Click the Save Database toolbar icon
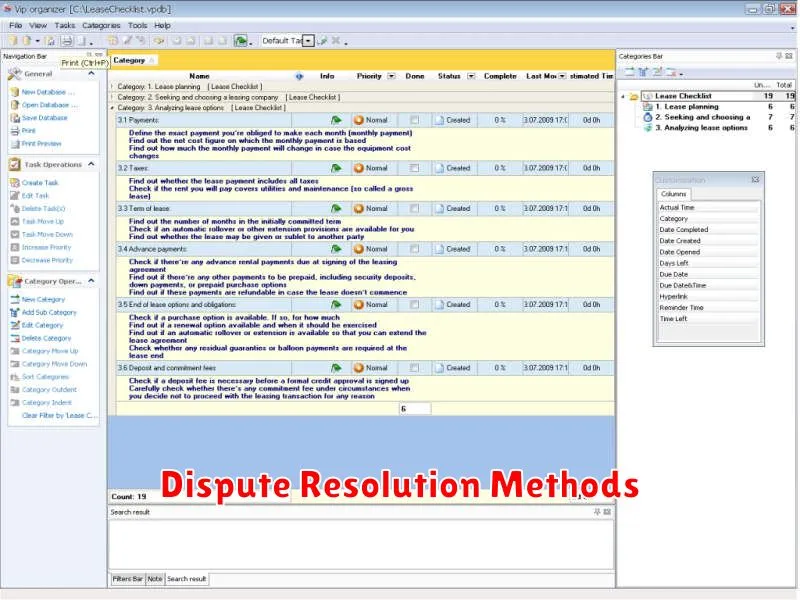800x600 pixels. 51,41
